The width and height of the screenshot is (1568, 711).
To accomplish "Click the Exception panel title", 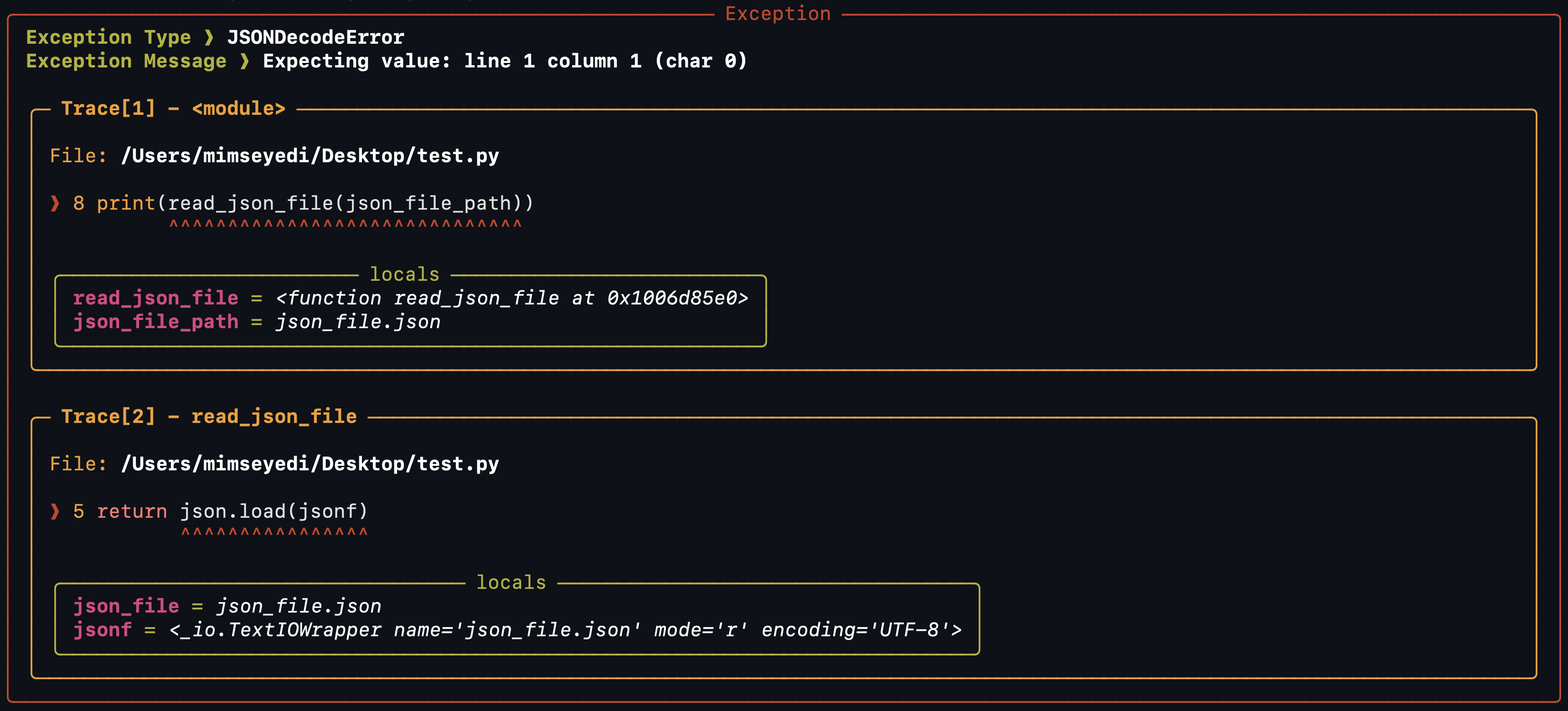I will (x=778, y=13).
